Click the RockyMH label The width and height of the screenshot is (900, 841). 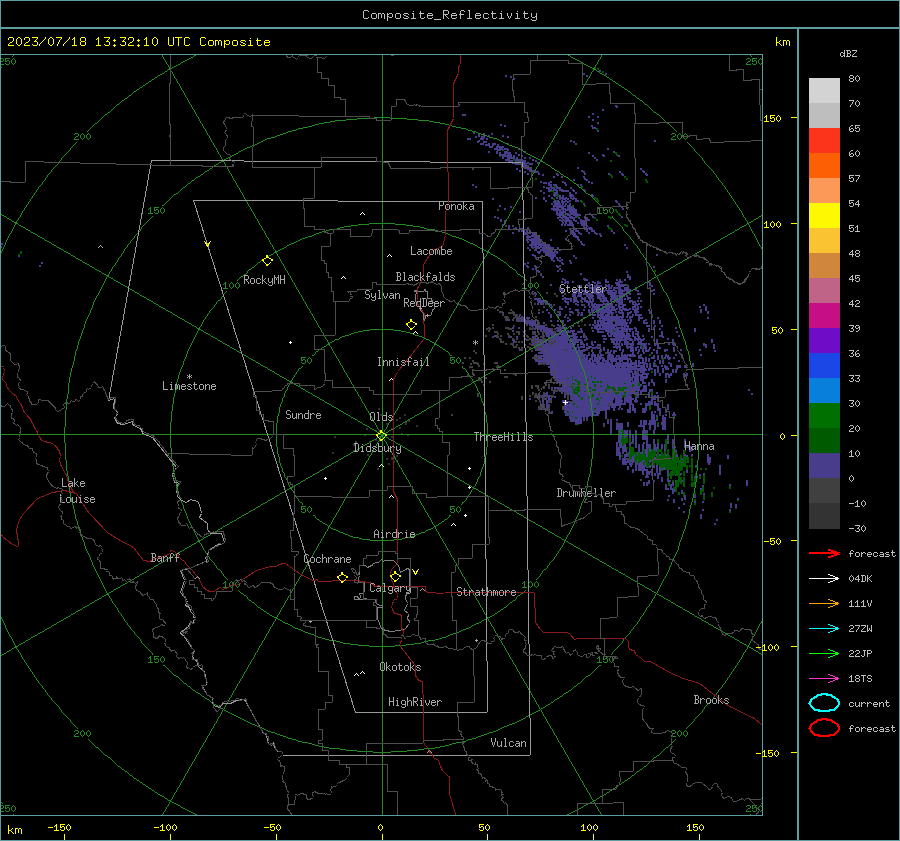tap(264, 280)
